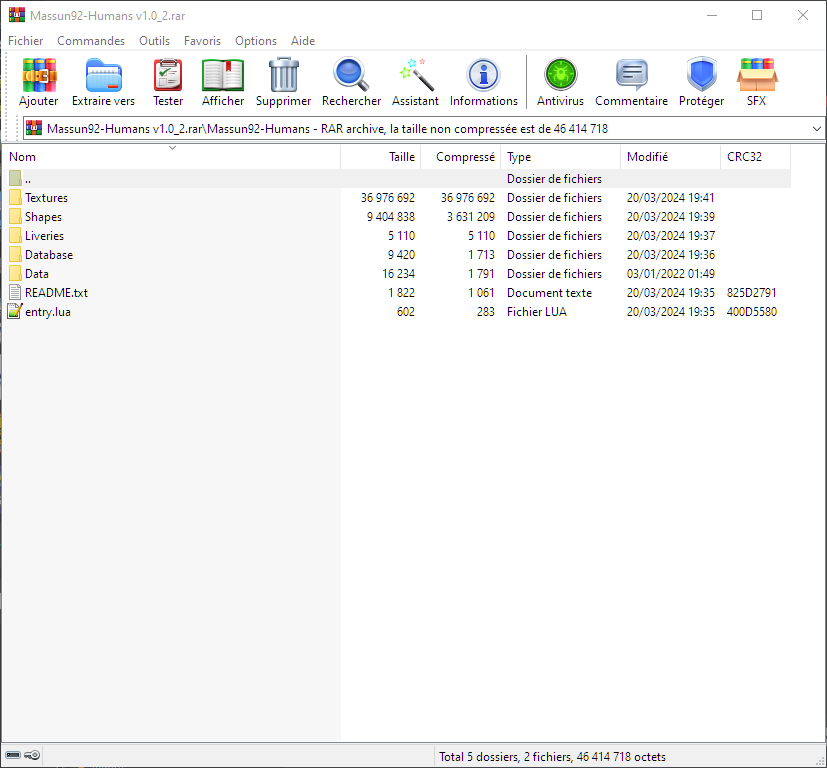Sort by CRC32 column header
This screenshot has height=768, width=827.
pyautogui.click(x=755, y=157)
